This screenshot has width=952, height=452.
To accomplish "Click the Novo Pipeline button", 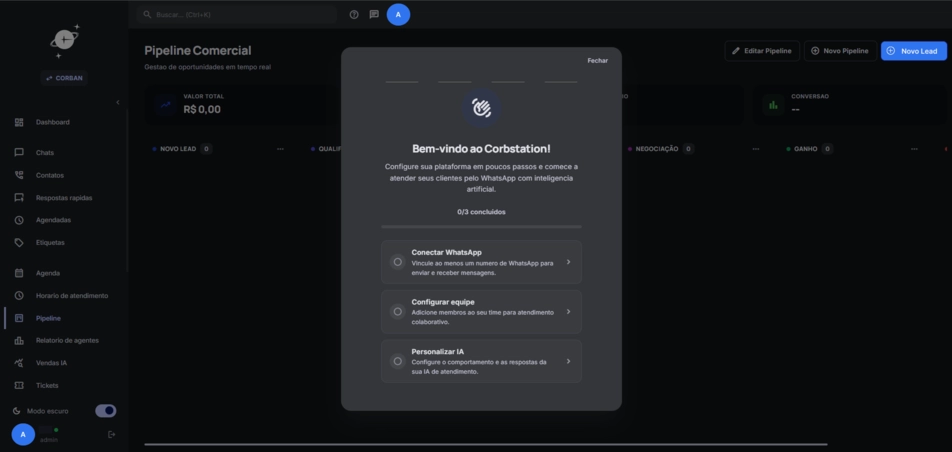I will click(841, 51).
